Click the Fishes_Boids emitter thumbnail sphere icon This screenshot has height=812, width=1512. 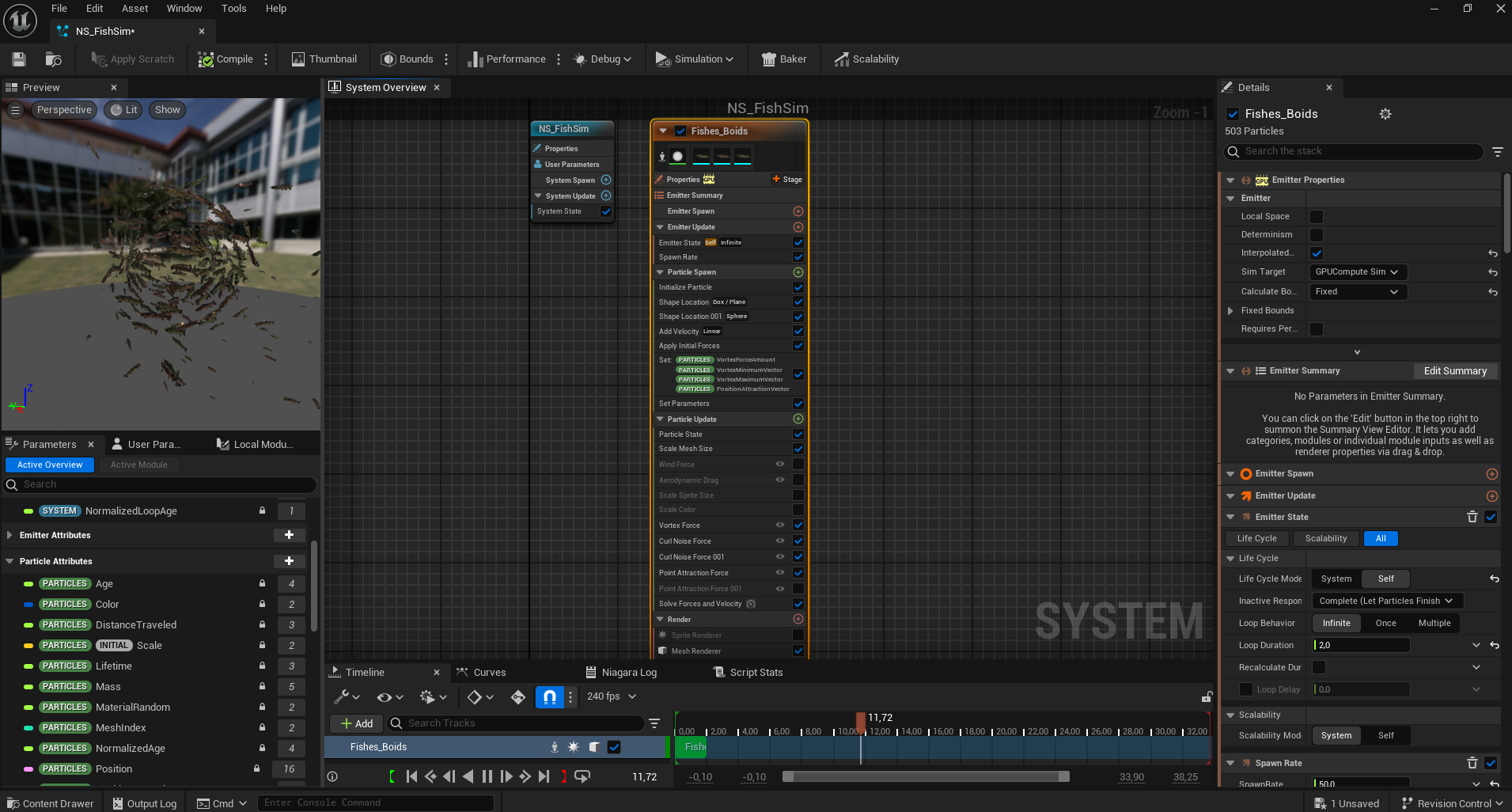pos(677,156)
